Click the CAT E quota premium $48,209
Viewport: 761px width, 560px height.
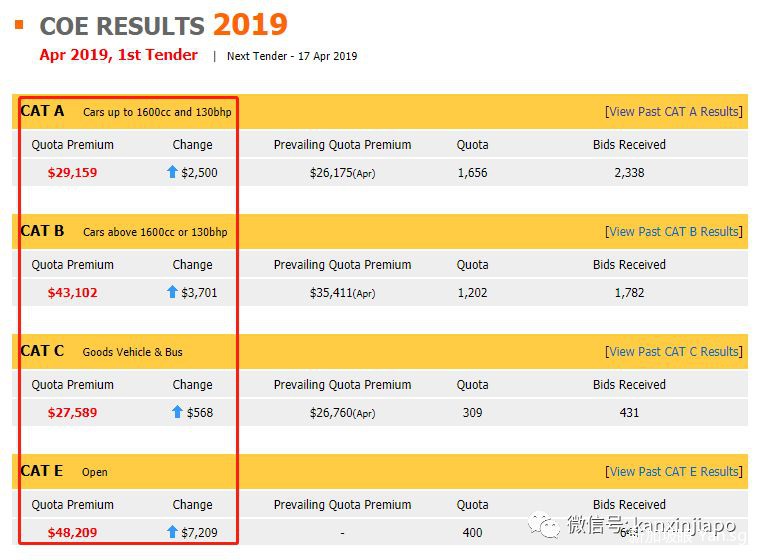click(72, 532)
